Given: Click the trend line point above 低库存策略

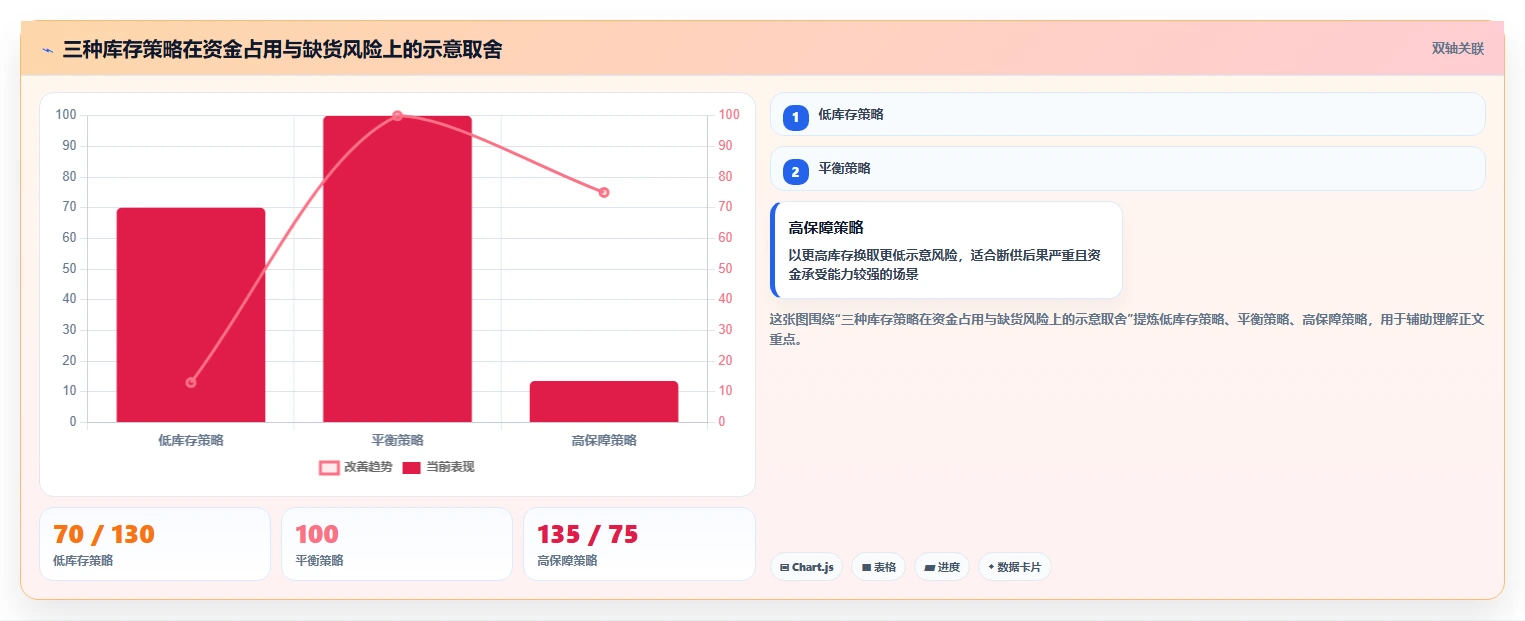Looking at the screenshot, I should pyautogui.click(x=191, y=382).
